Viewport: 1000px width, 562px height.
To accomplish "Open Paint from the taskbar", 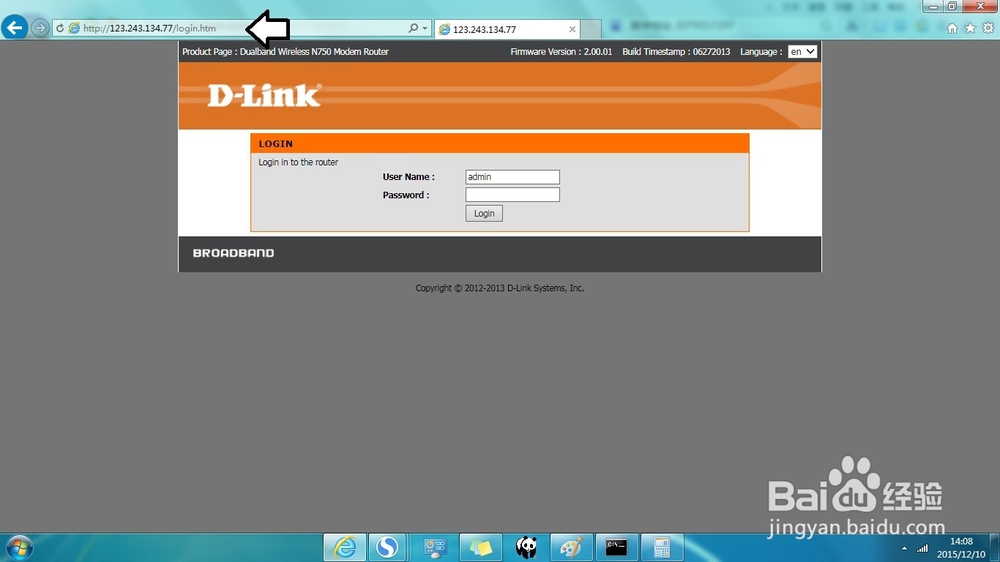I will (571, 547).
